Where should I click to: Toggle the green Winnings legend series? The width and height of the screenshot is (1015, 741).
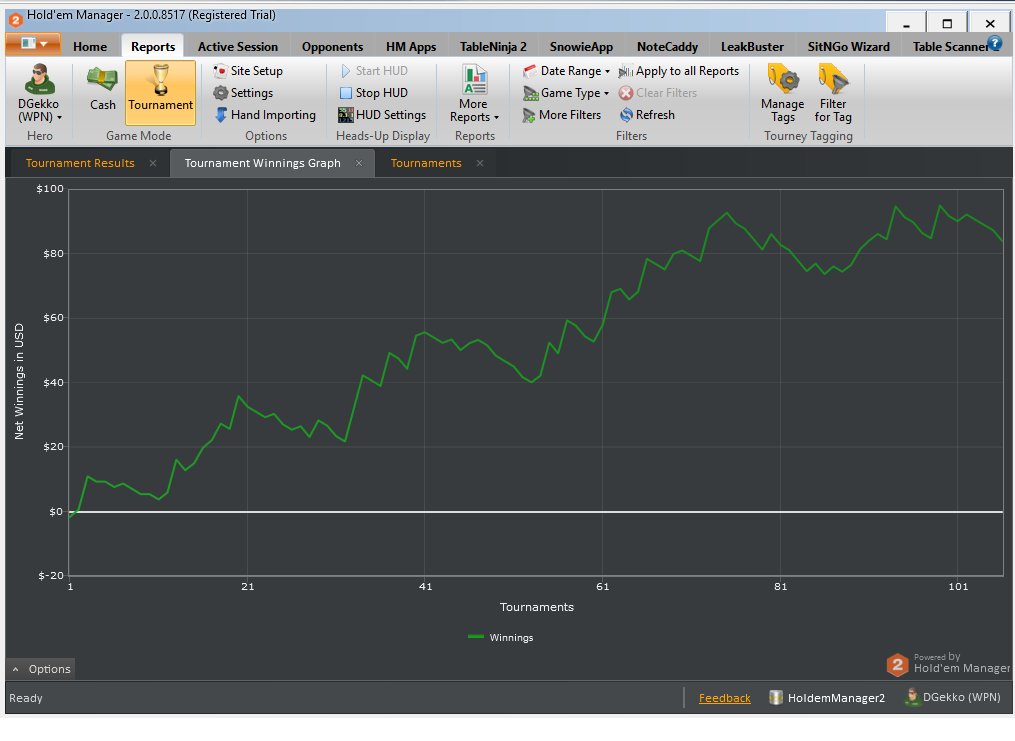500,637
